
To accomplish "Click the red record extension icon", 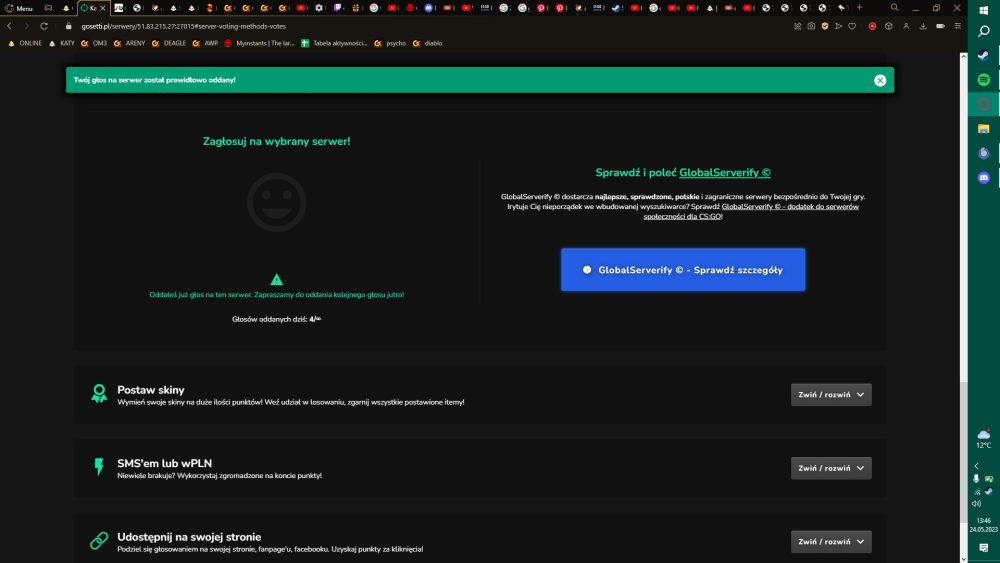I will point(872,26).
